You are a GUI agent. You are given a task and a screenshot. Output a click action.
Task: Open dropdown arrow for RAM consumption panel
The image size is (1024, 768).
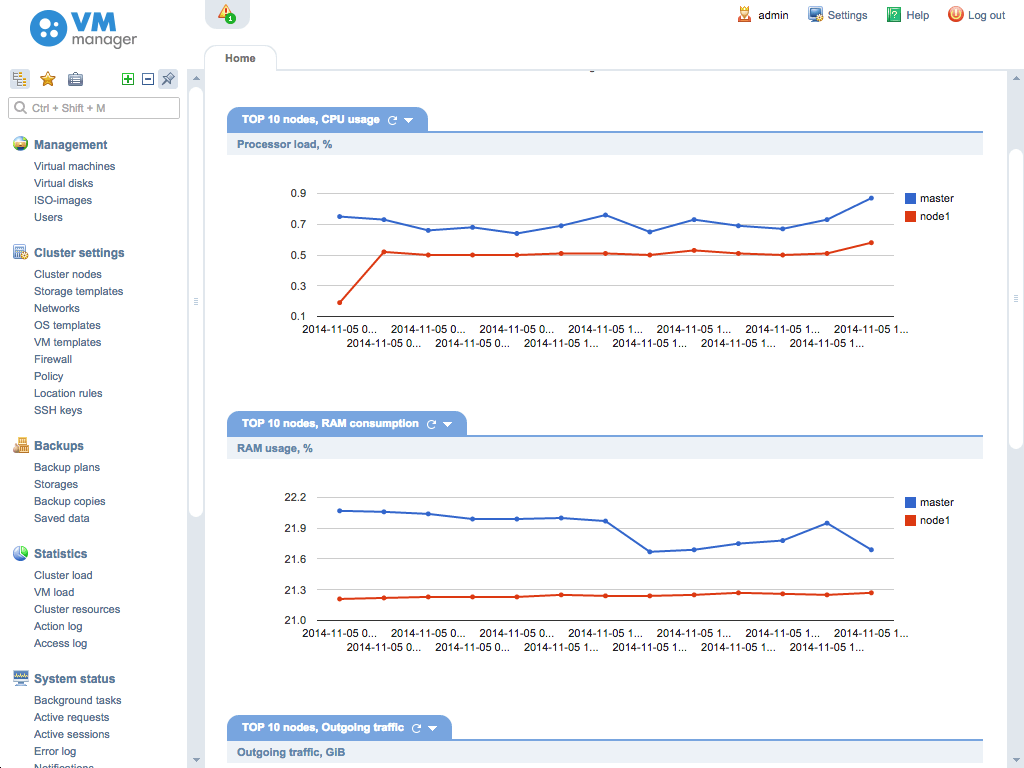point(448,424)
